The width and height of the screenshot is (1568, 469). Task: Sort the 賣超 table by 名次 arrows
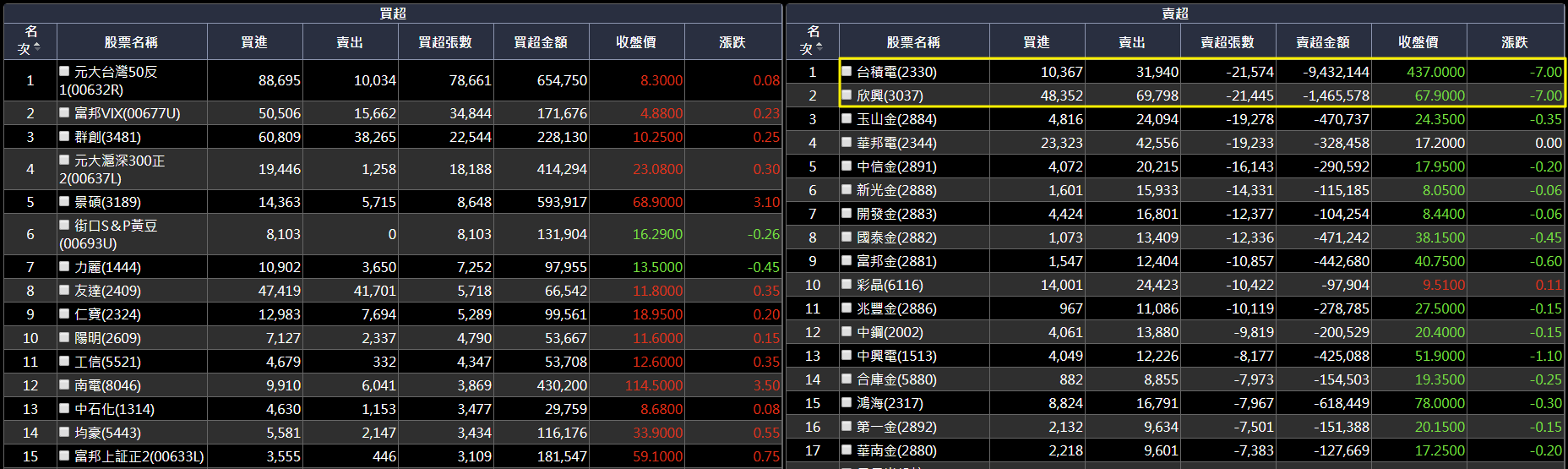tap(819, 47)
